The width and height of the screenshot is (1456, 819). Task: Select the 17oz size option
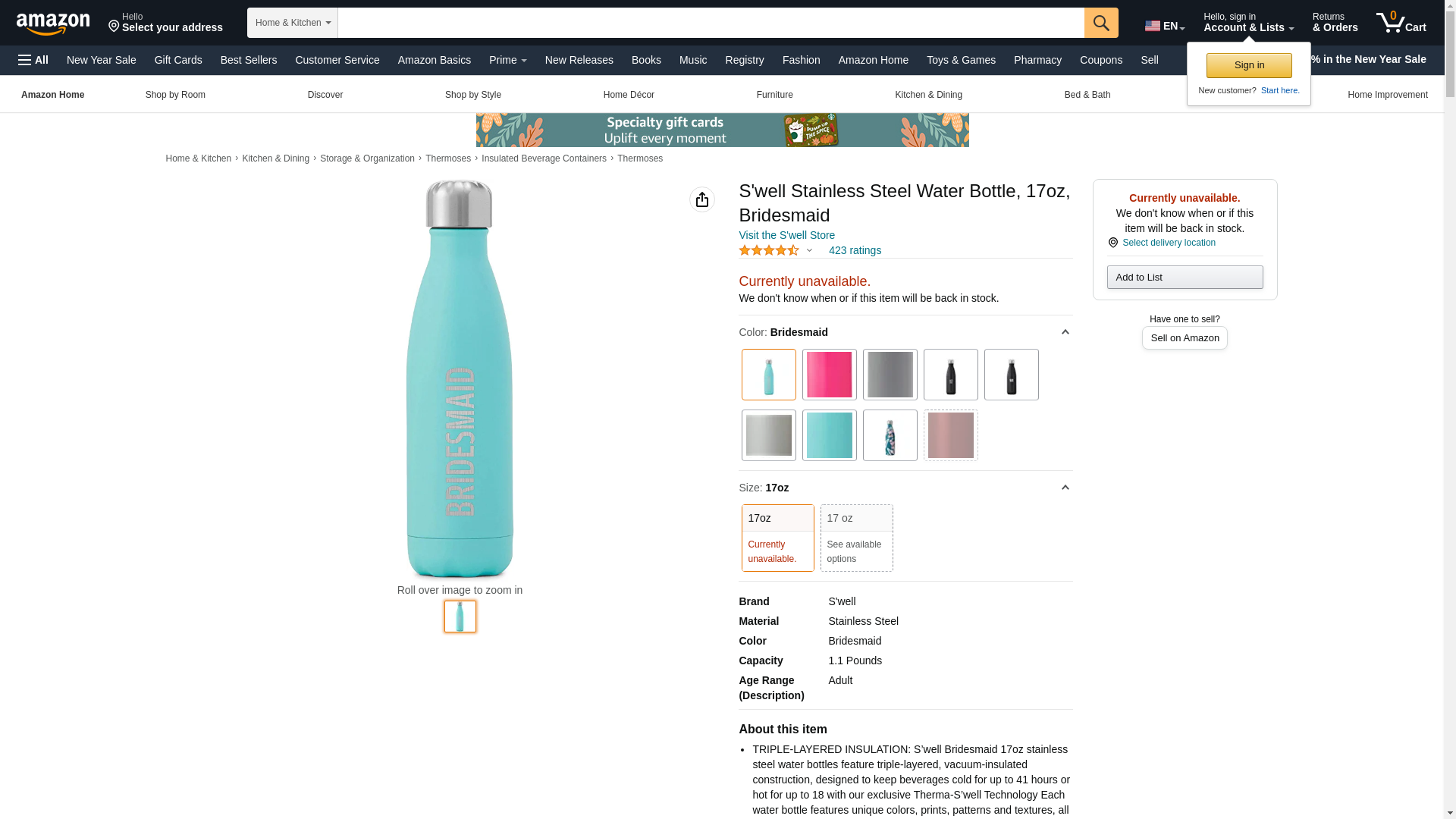tap(777, 538)
